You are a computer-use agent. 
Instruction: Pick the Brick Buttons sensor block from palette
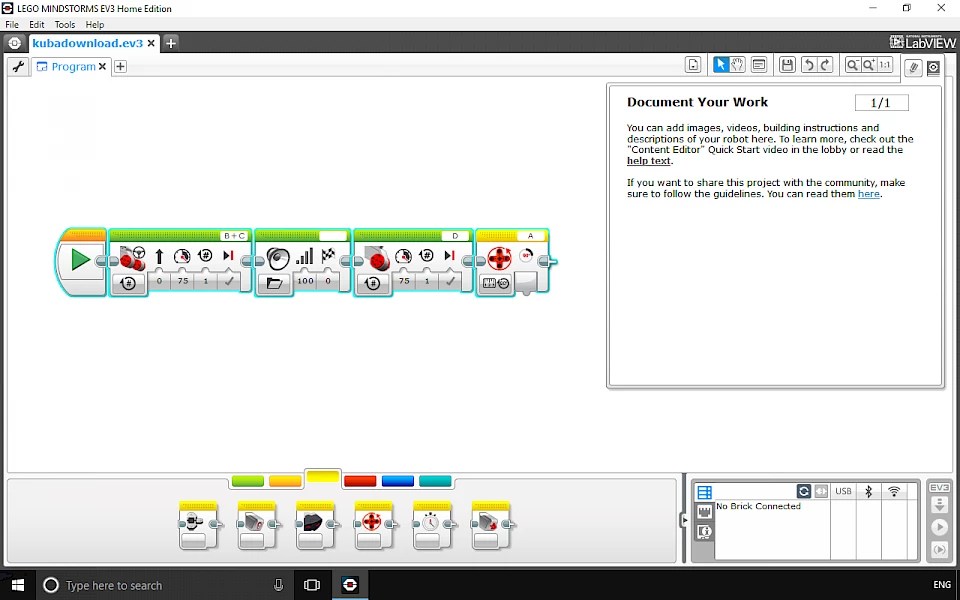[198, 525]
